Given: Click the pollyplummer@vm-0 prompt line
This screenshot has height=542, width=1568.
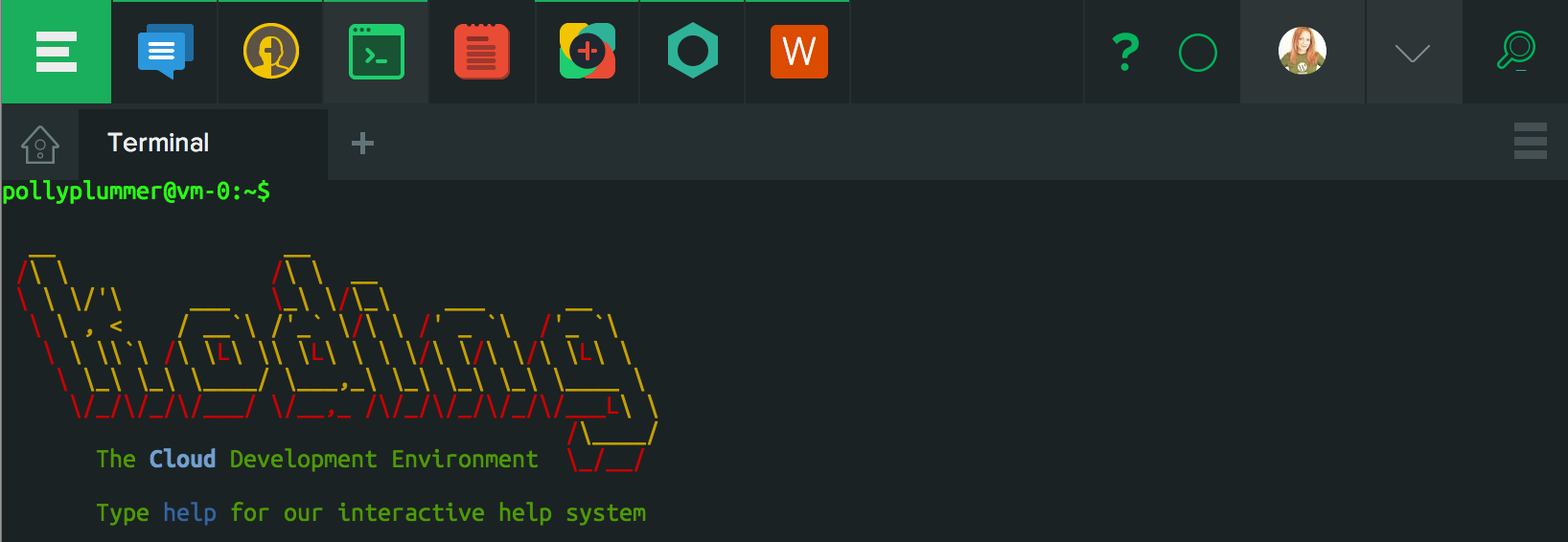Looking at the screenshot, I should pos(136,192).
